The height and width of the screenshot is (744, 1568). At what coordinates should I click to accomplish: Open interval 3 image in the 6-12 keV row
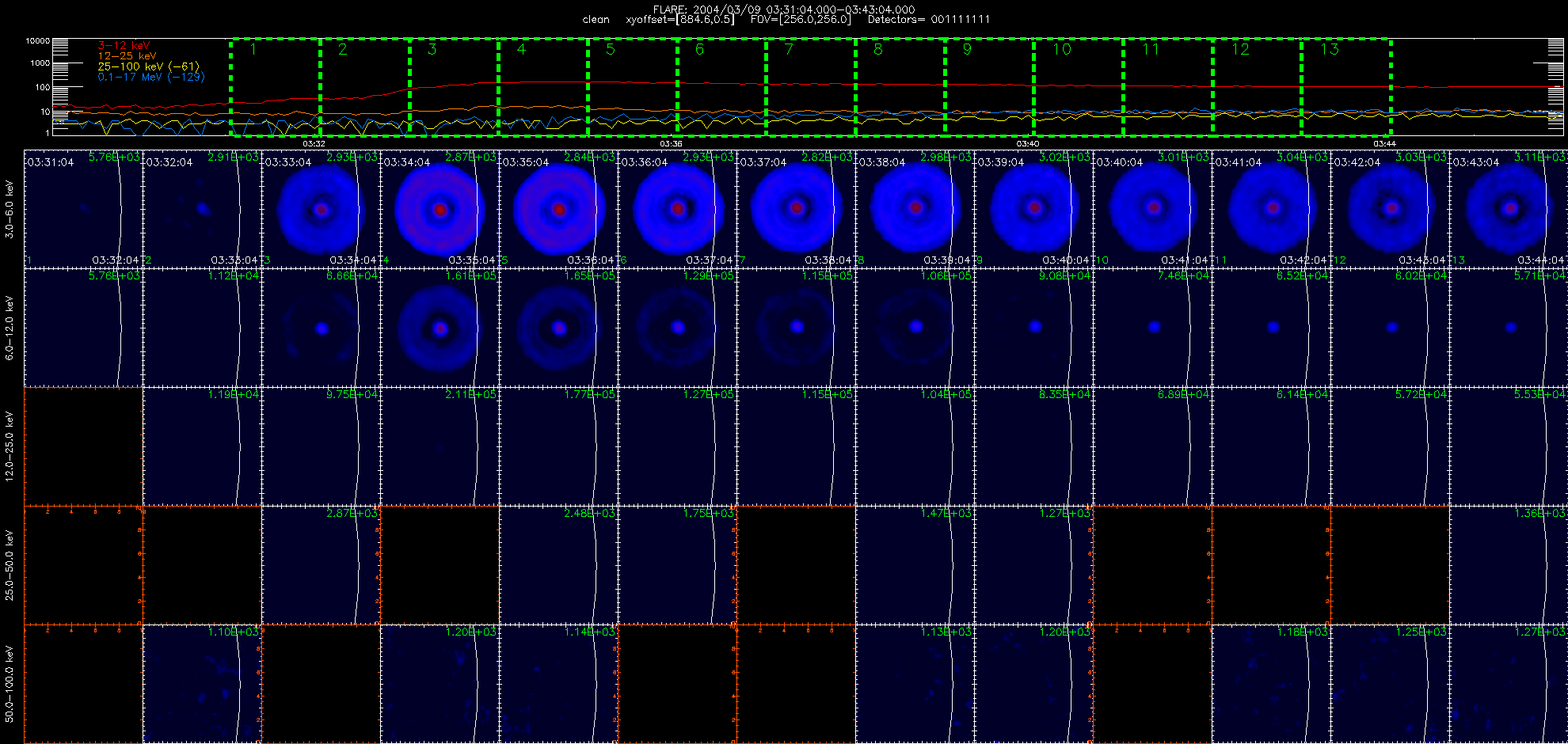click(x=322, y=328)
